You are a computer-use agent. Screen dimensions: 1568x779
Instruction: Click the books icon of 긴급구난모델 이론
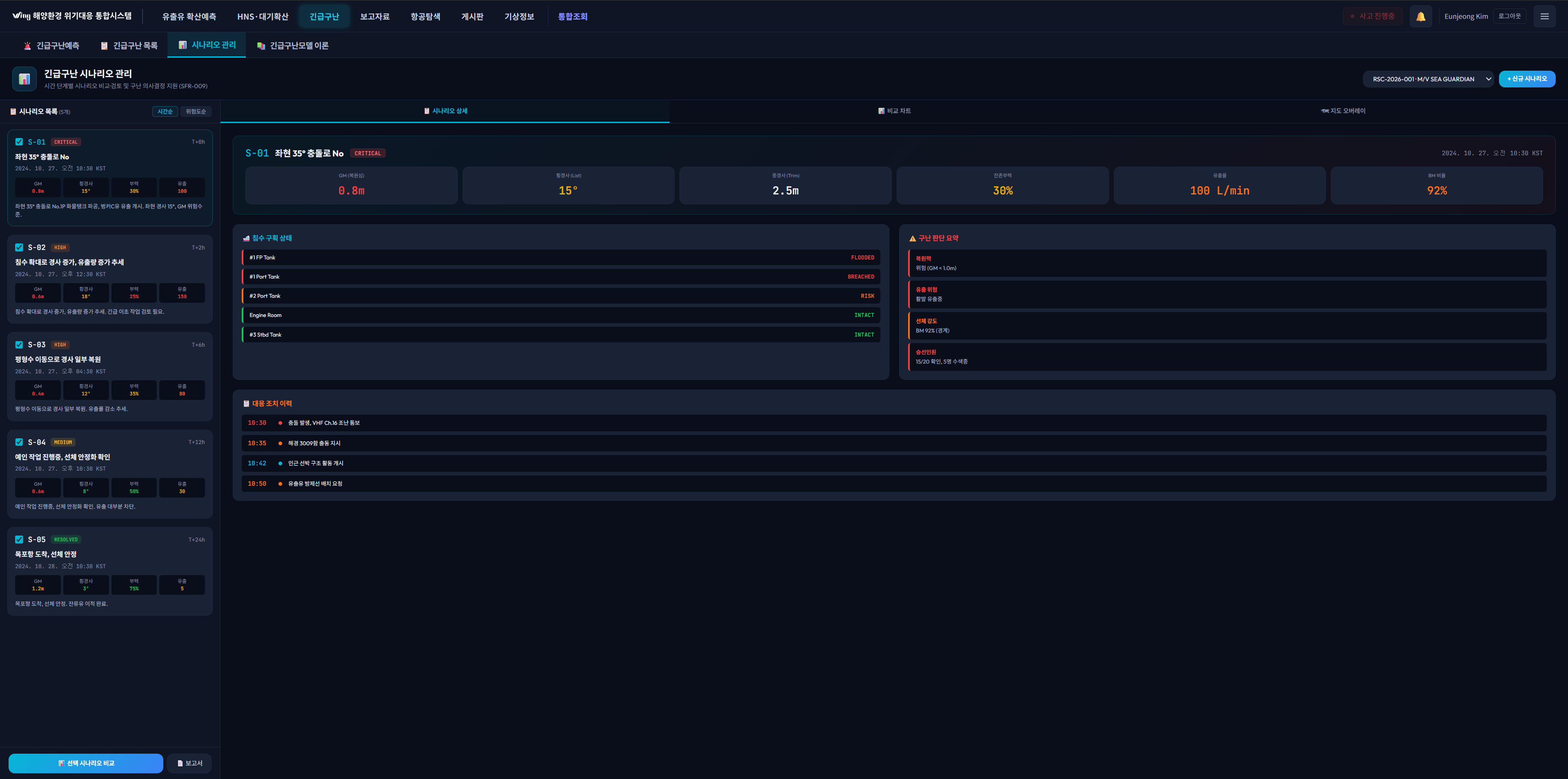261,46
